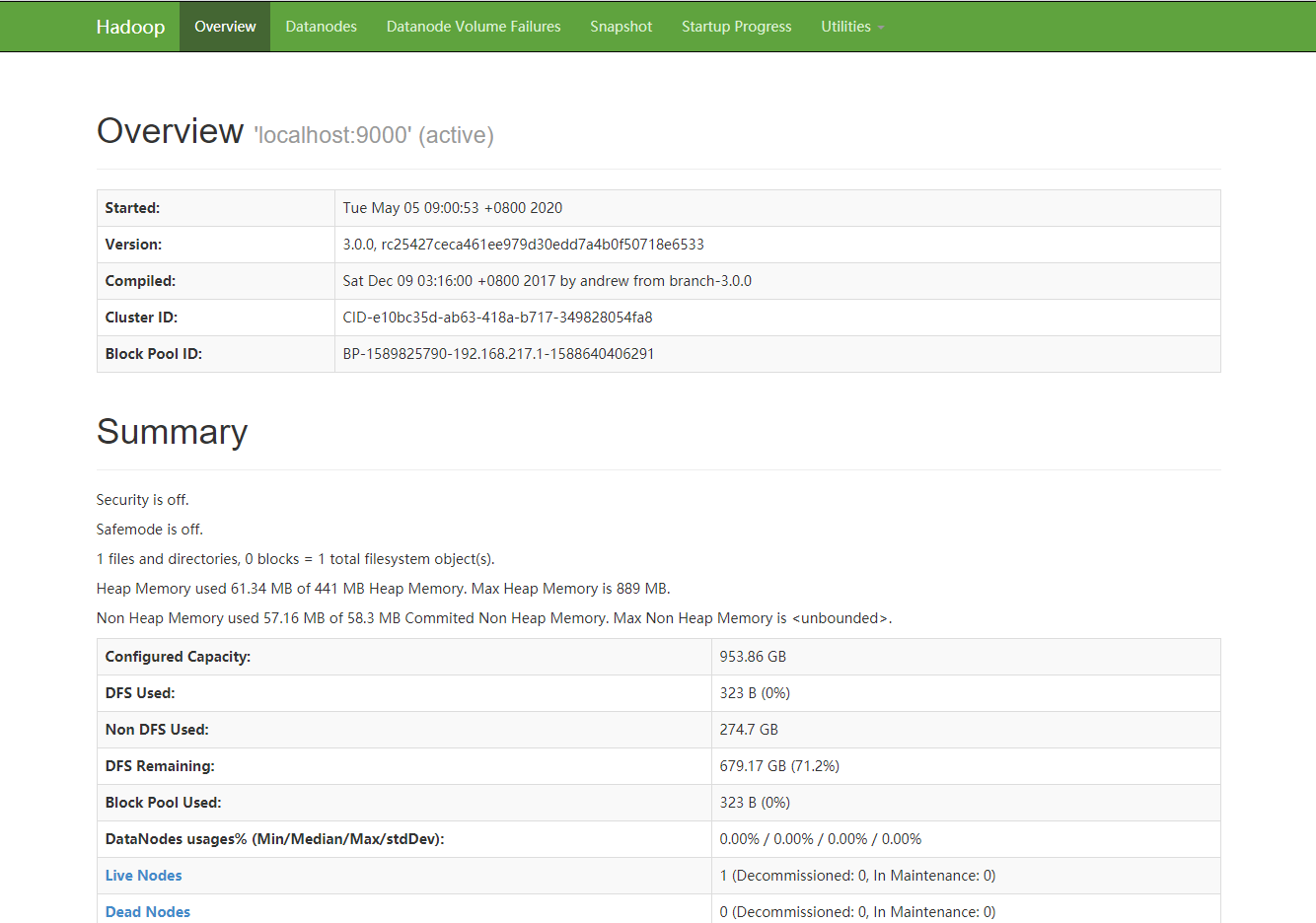Select the capacity value '953.86 GB'

pyautogui.click(x=754, y=657)
